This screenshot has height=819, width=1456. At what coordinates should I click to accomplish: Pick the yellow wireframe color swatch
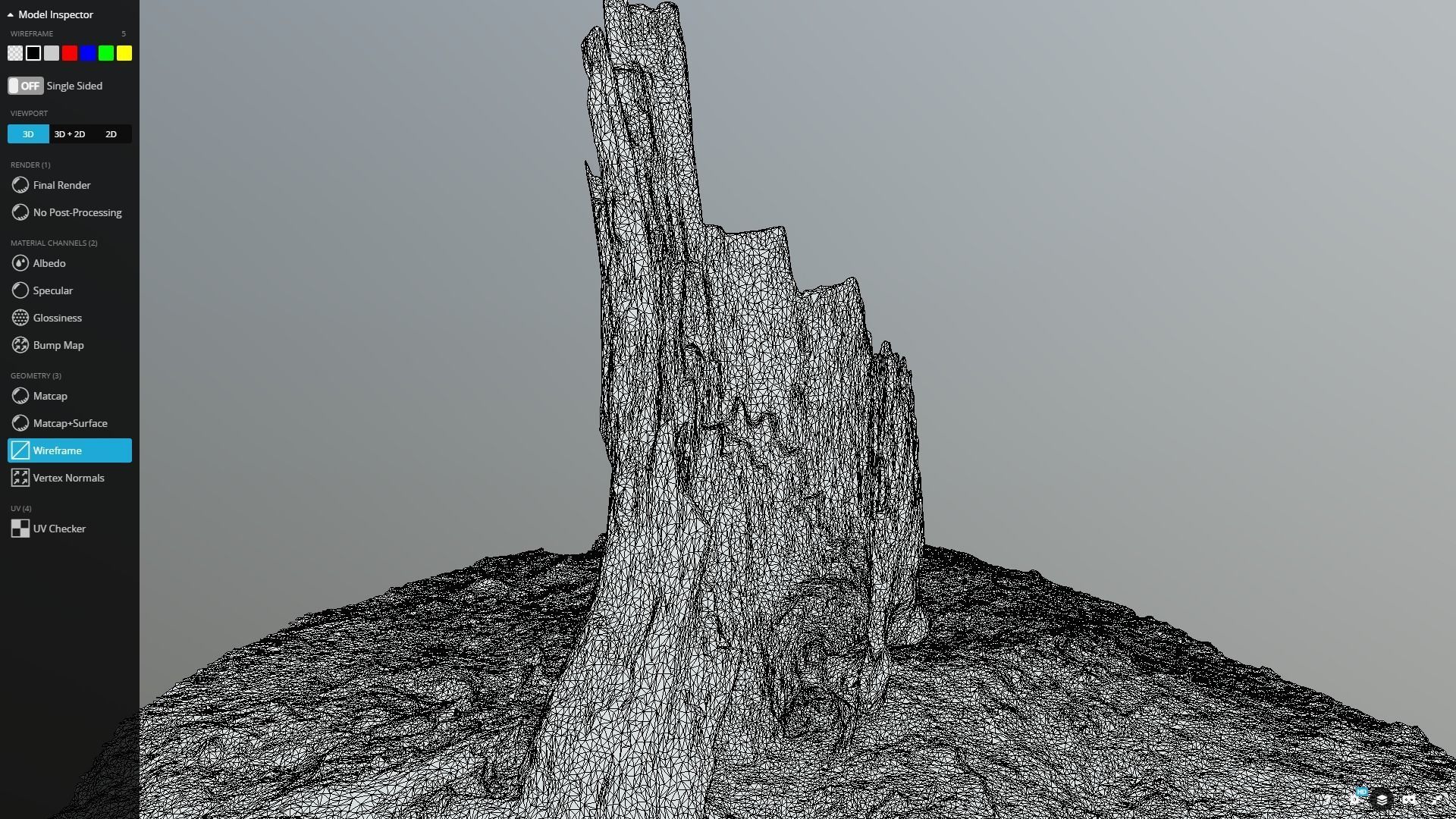pyautogui.click(x=124, y=53)
